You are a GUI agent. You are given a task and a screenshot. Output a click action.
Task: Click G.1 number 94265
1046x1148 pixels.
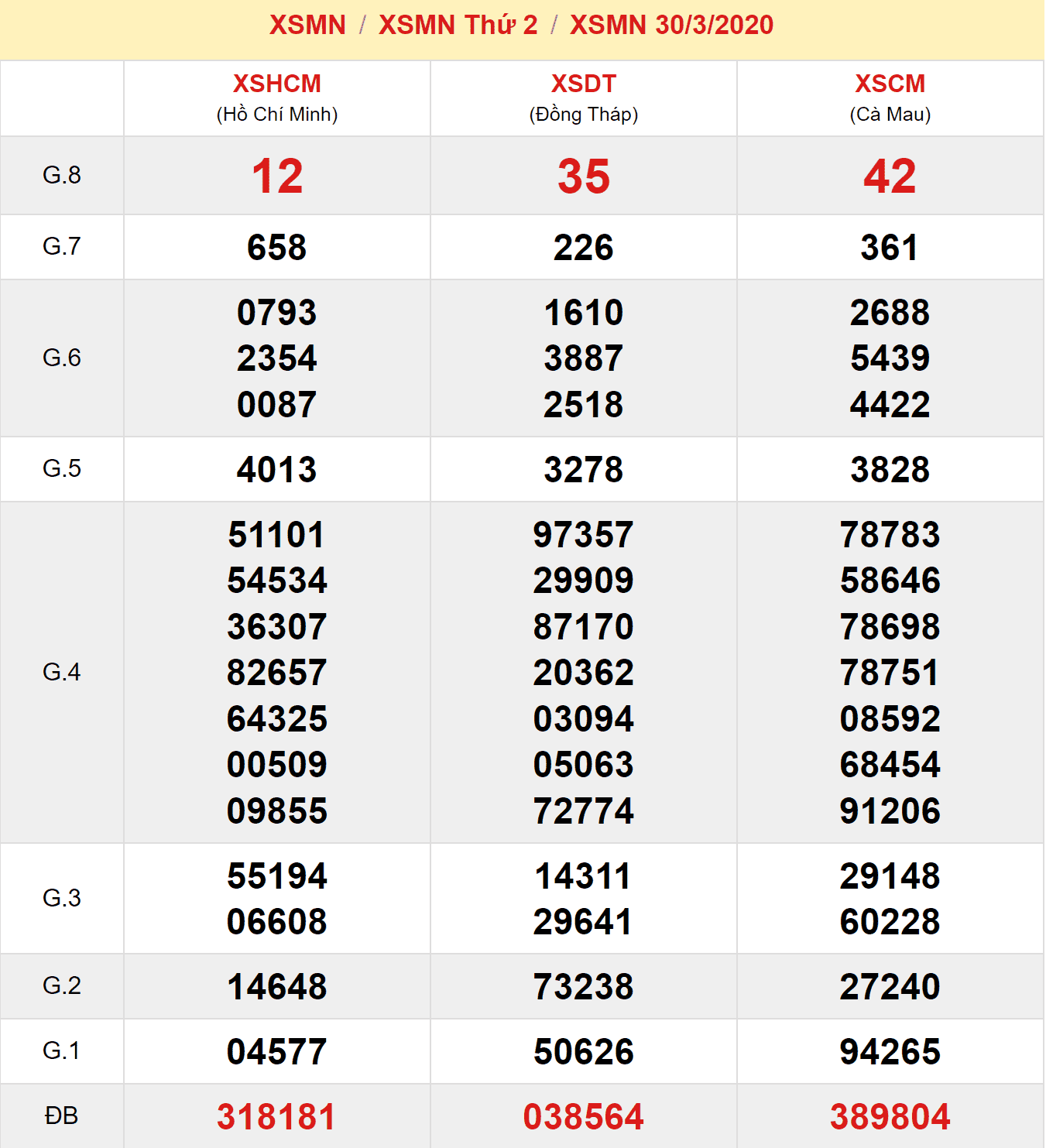pos(890,1052)
